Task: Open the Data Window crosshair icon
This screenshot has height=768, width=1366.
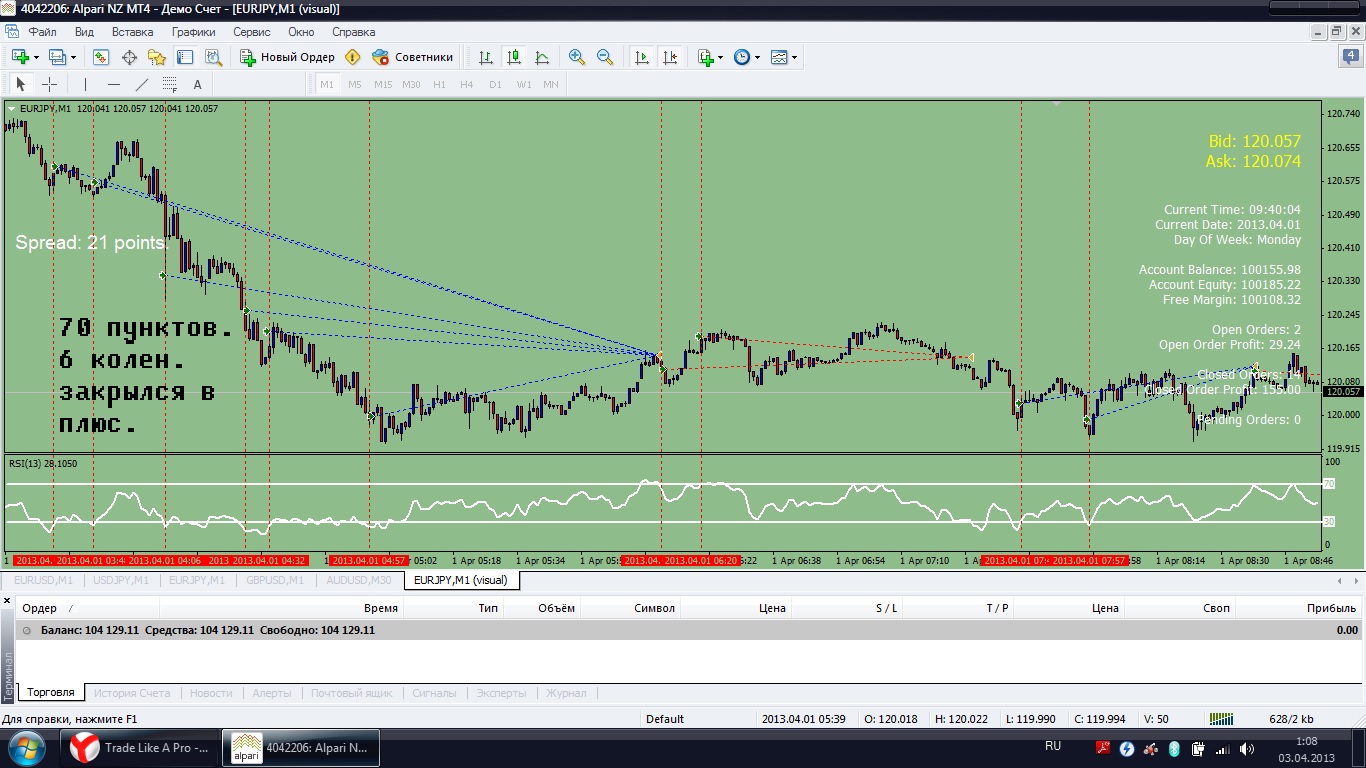Action: [x=129, y=57]
